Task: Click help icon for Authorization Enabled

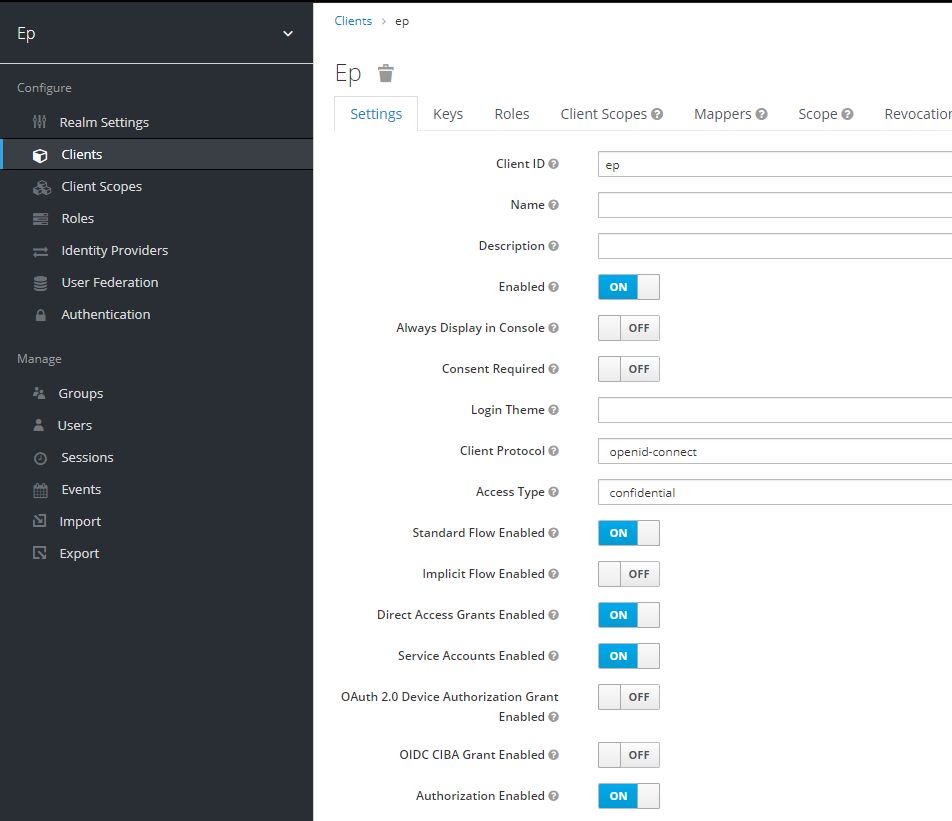Action: [553, 796]
